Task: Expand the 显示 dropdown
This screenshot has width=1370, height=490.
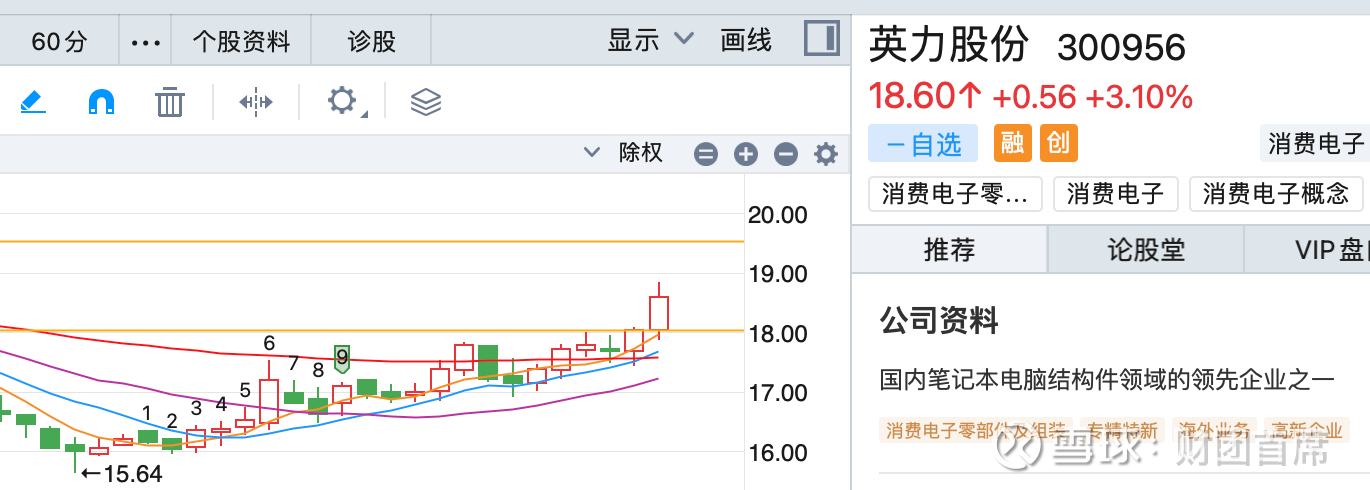Action: pos(651,40)
